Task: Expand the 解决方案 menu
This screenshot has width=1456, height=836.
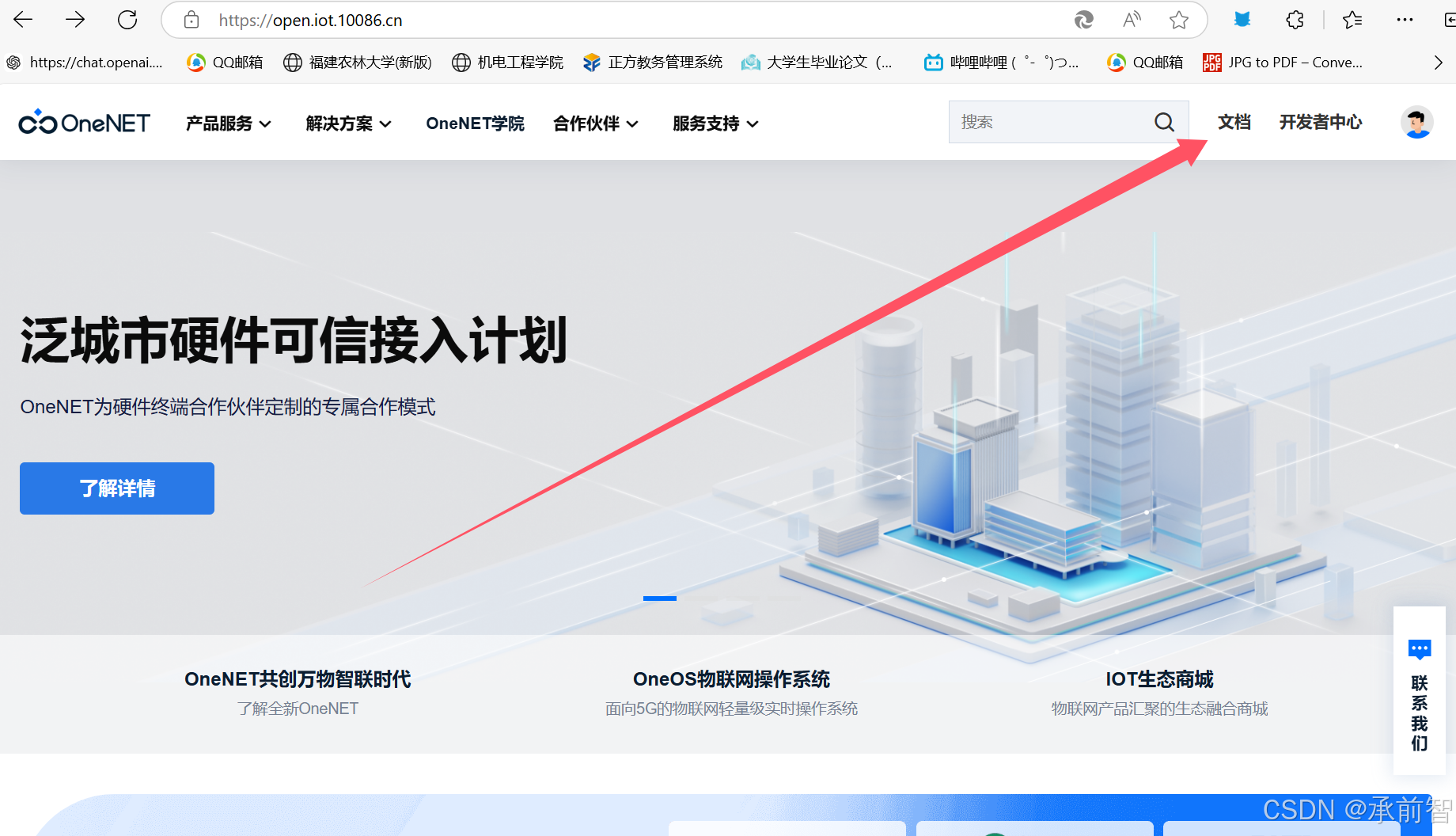Action: click(349, 123)
